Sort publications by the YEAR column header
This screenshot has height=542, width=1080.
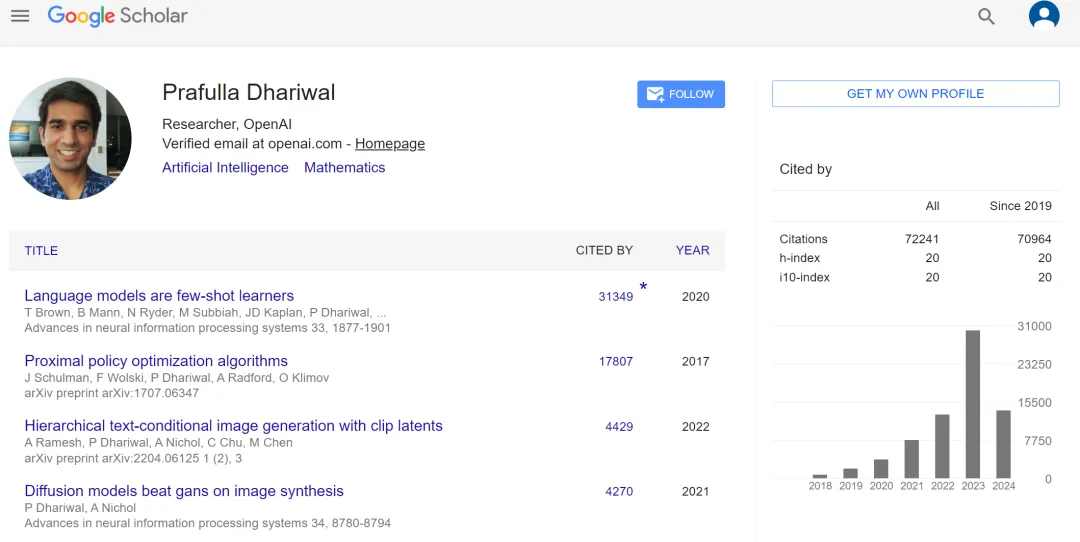tap(692, 251)
